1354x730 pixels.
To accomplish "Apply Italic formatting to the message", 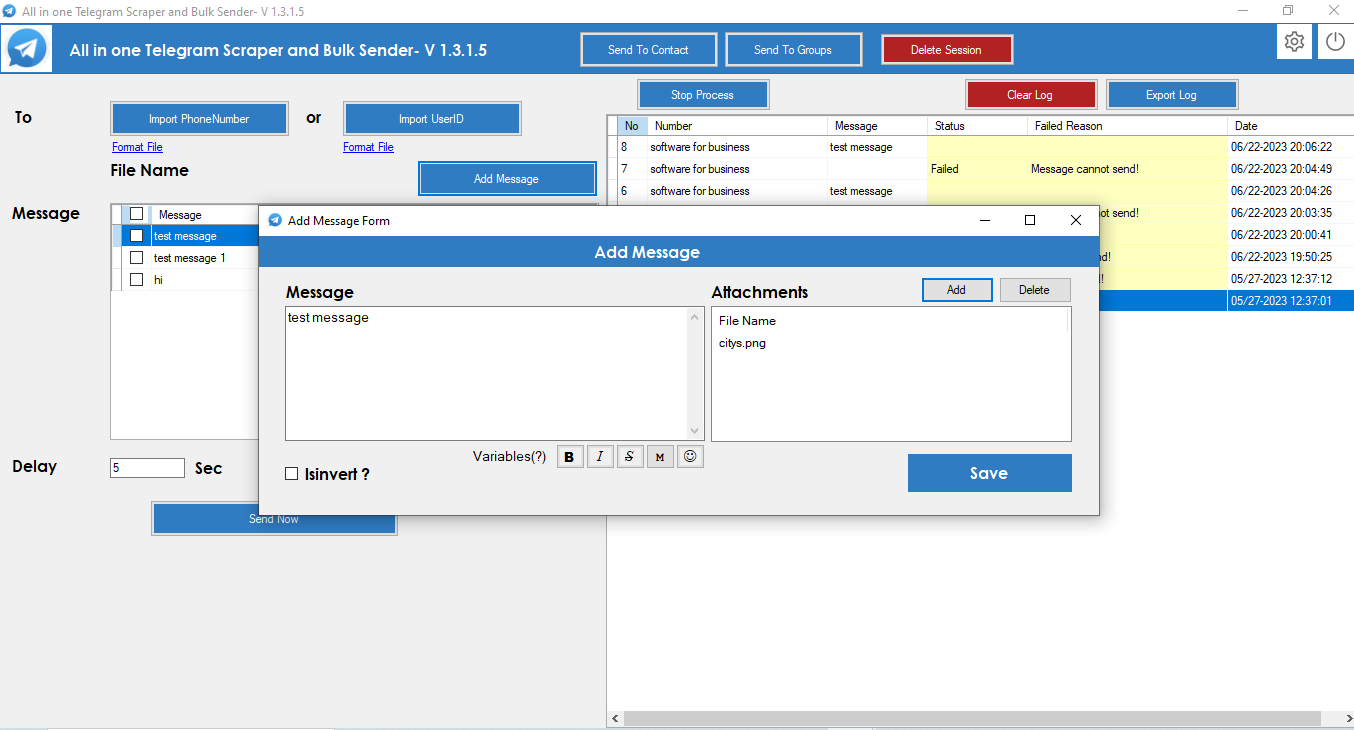I will tap(599, 456).
